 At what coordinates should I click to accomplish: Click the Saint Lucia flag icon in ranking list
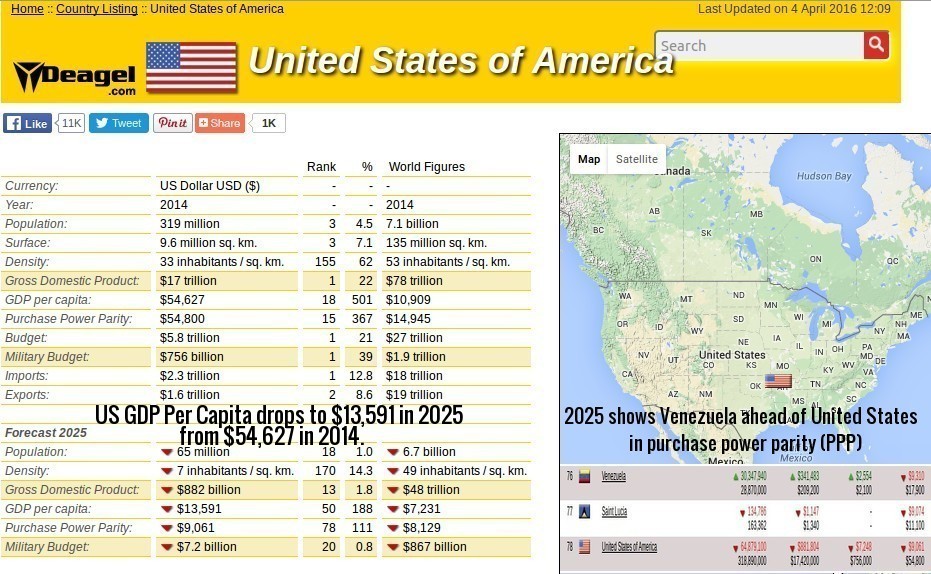tap(584, 511)
